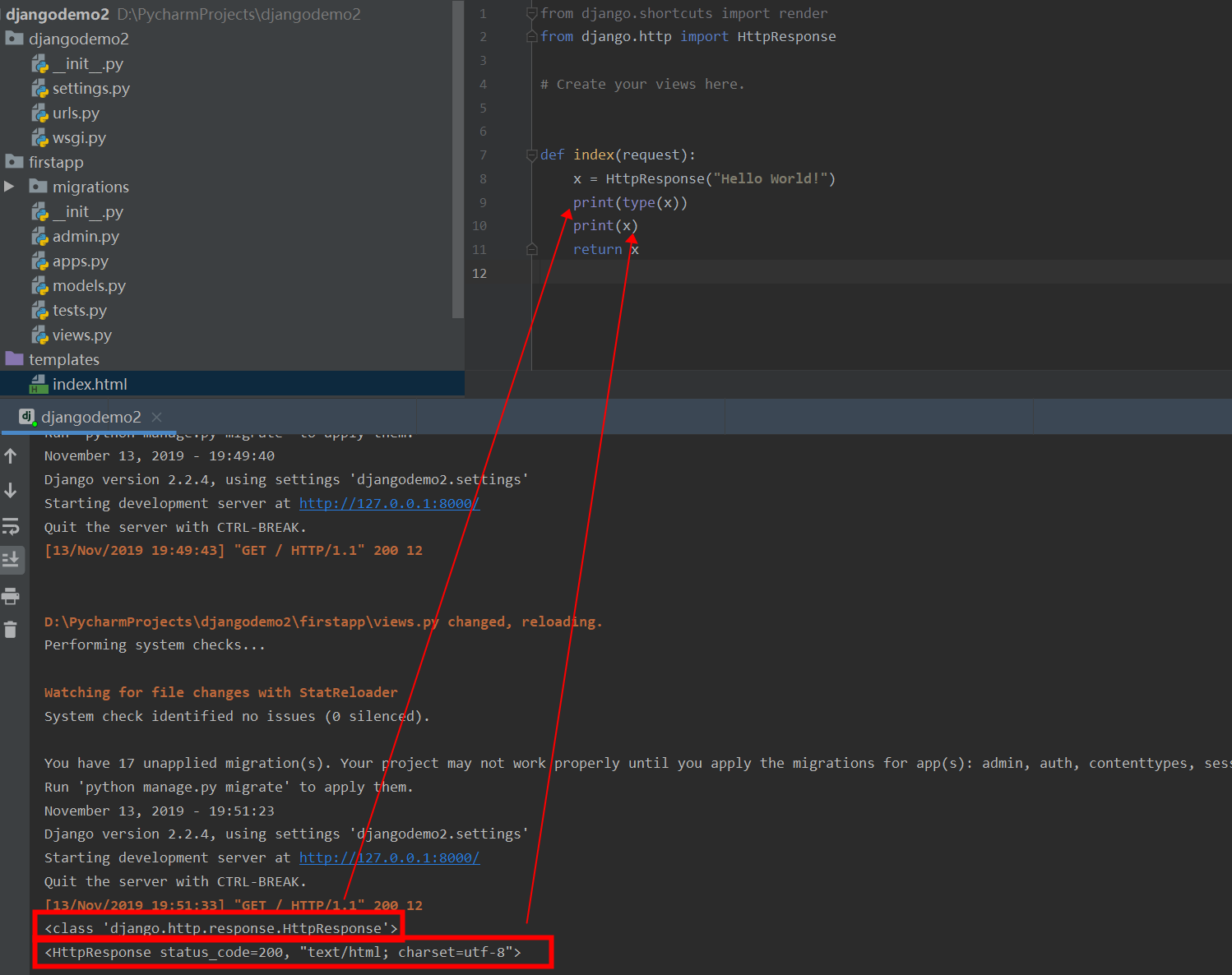This screenshot has height=975, width=1232.
Task: Click the views.py changed, reloading message
Action: pyautogui.click(x=323, y=622)
